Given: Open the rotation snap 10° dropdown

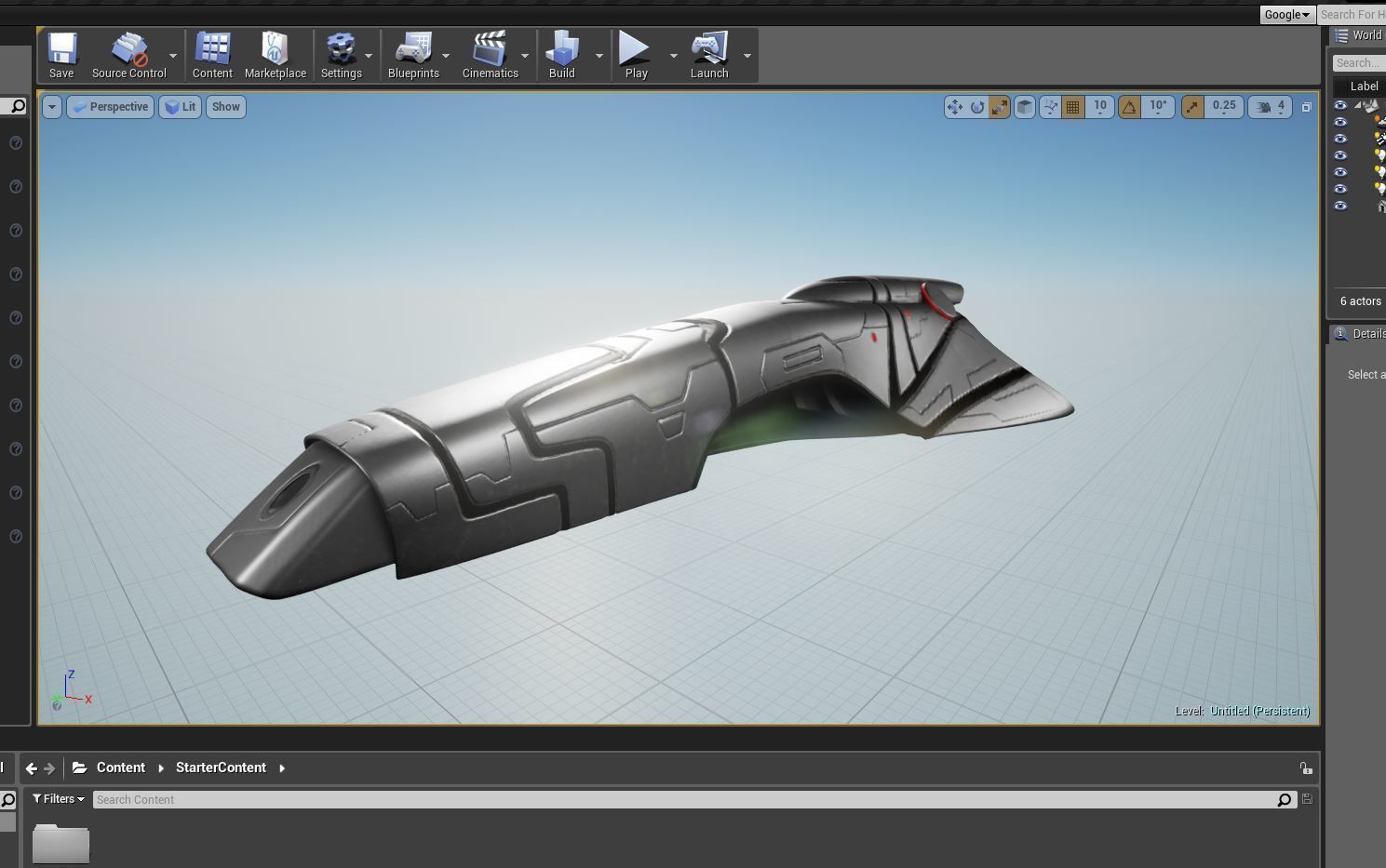Looking at the screenshot, I should 1157,107.
